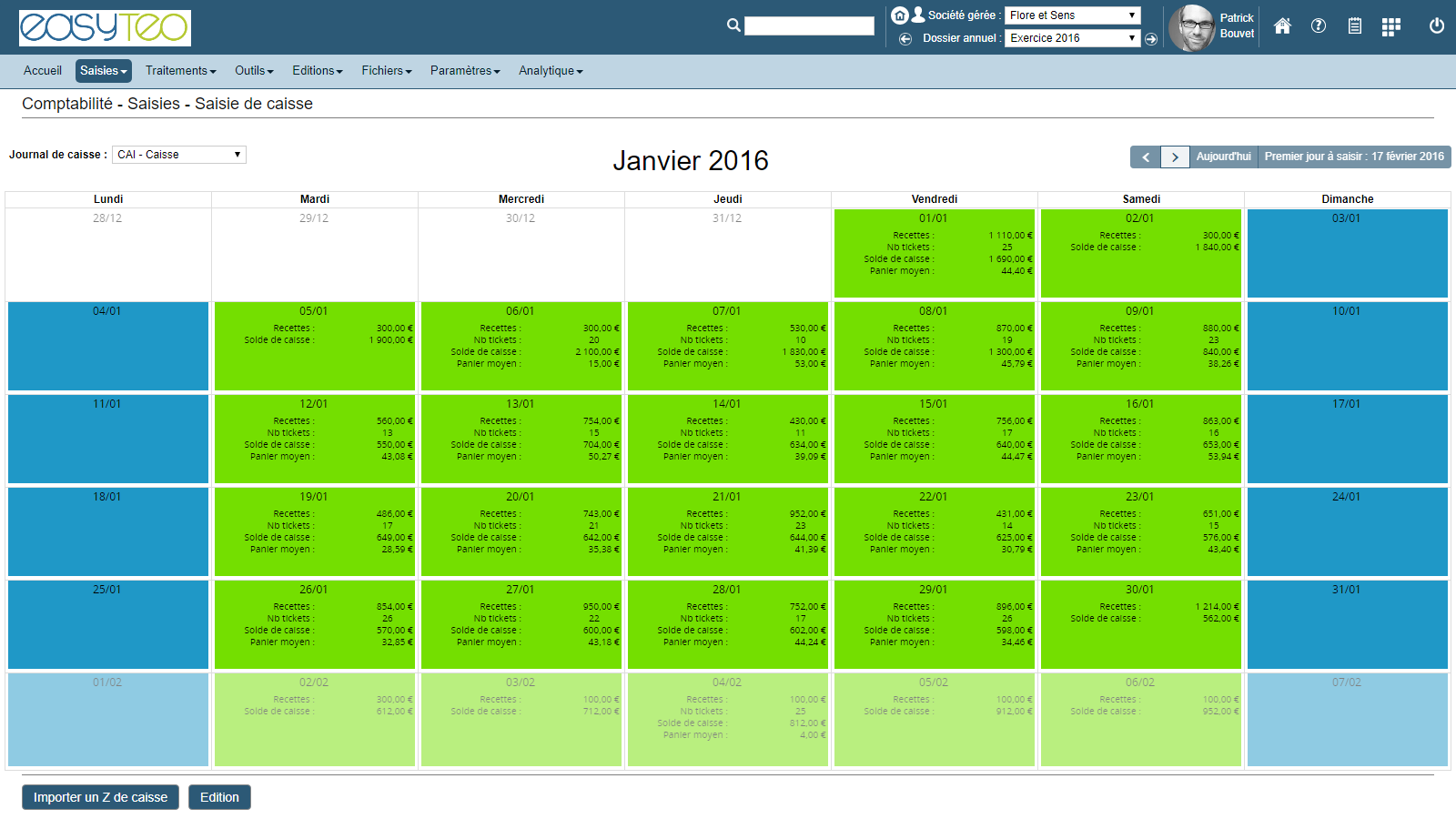The height and width of the screenshot is (819, 1456).
Task: Click the header search input field
Action: tap(809, 26)
